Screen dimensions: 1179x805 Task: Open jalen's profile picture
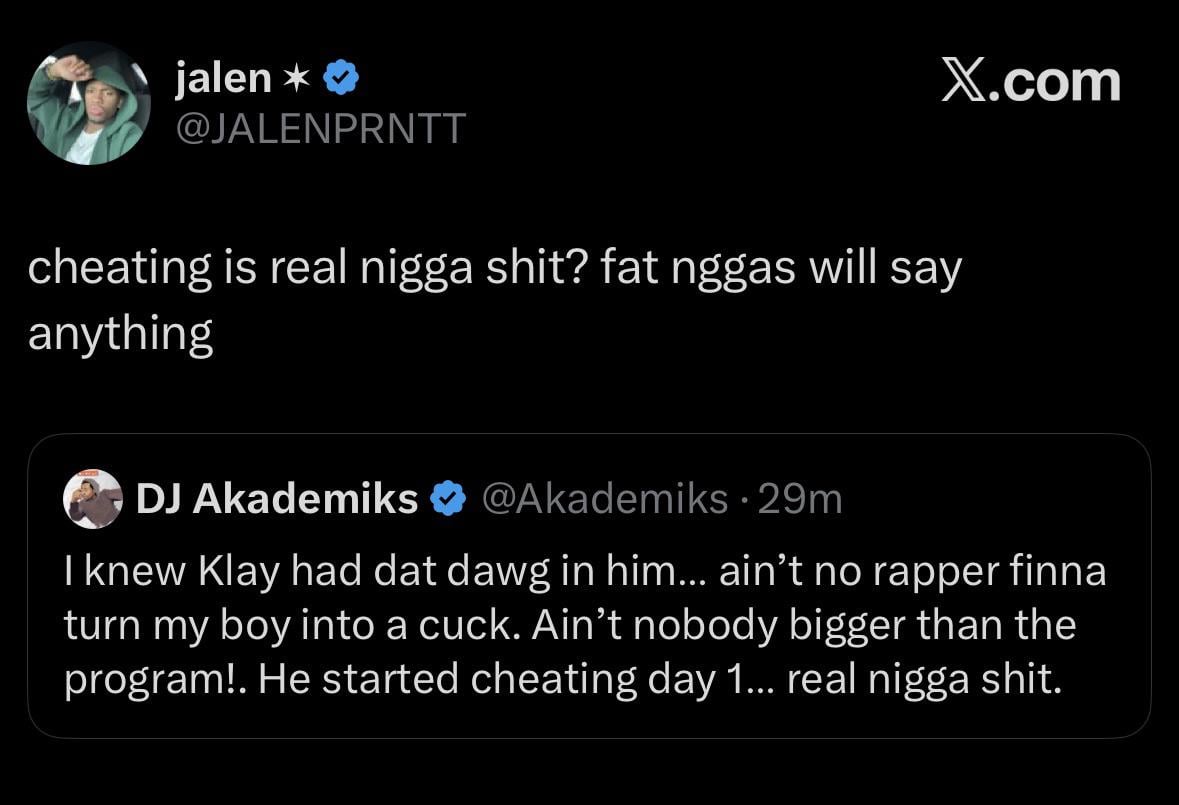tap(88, 103)
